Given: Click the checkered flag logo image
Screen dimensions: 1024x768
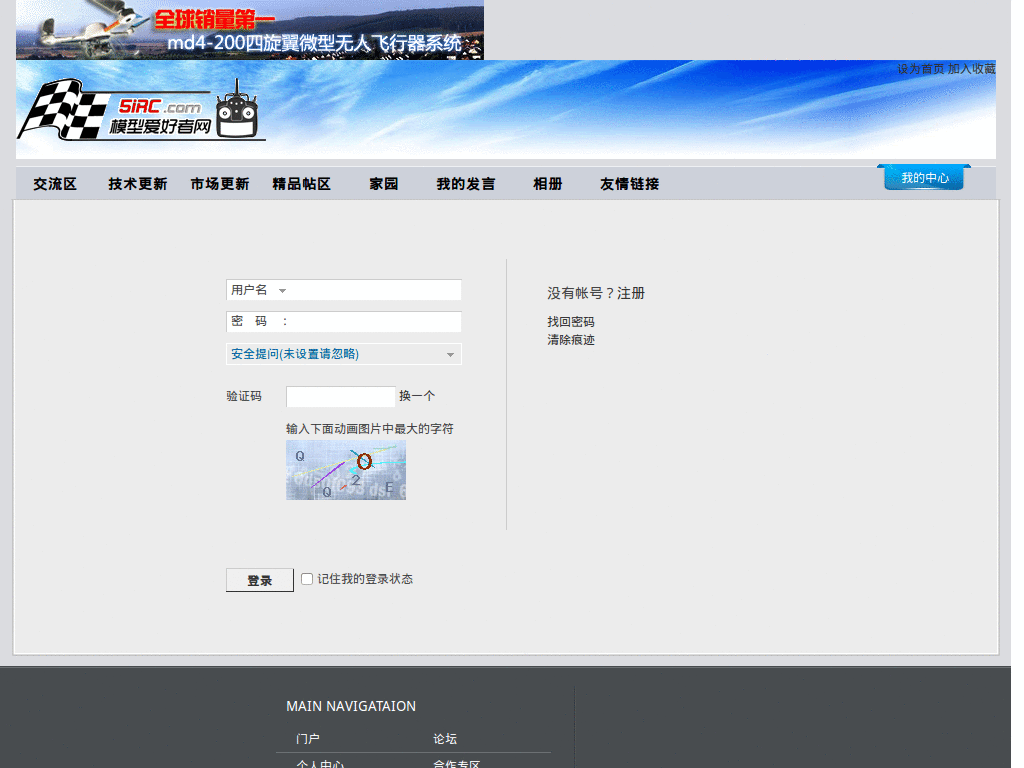Looking at the screenshot, I should click(x=62, y=109).
